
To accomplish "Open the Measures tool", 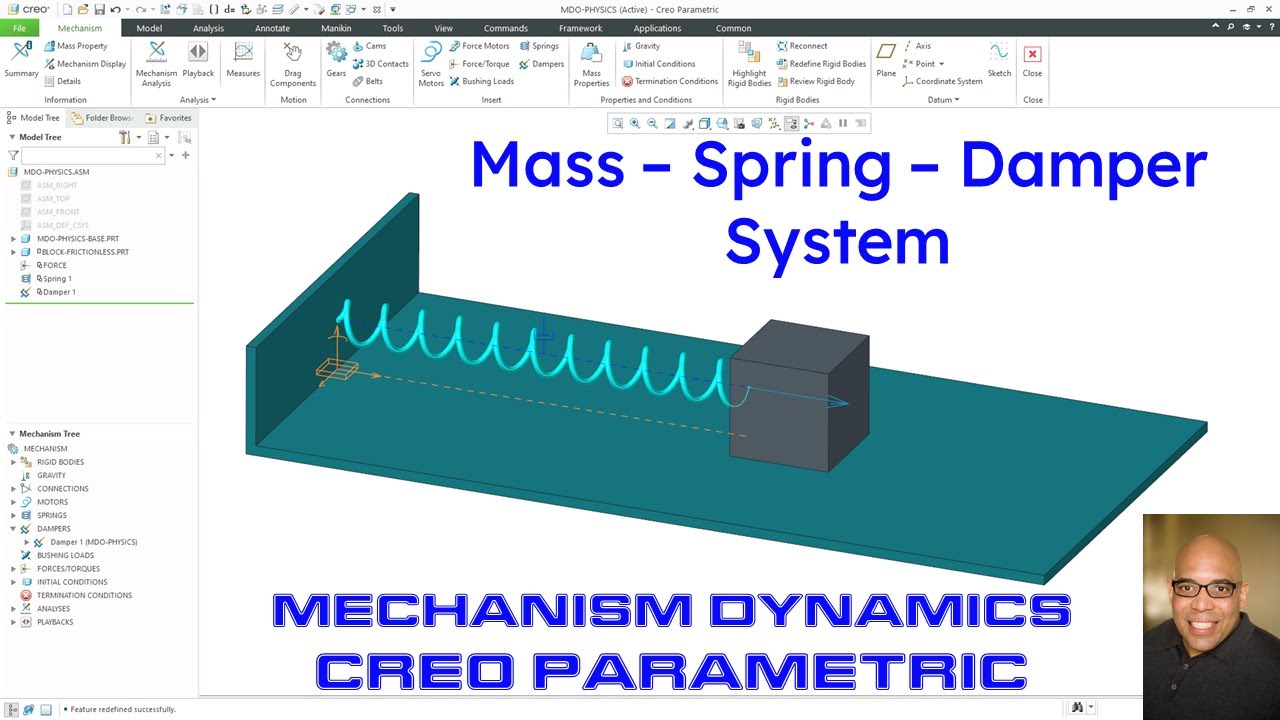I will (x=243, y=60).
